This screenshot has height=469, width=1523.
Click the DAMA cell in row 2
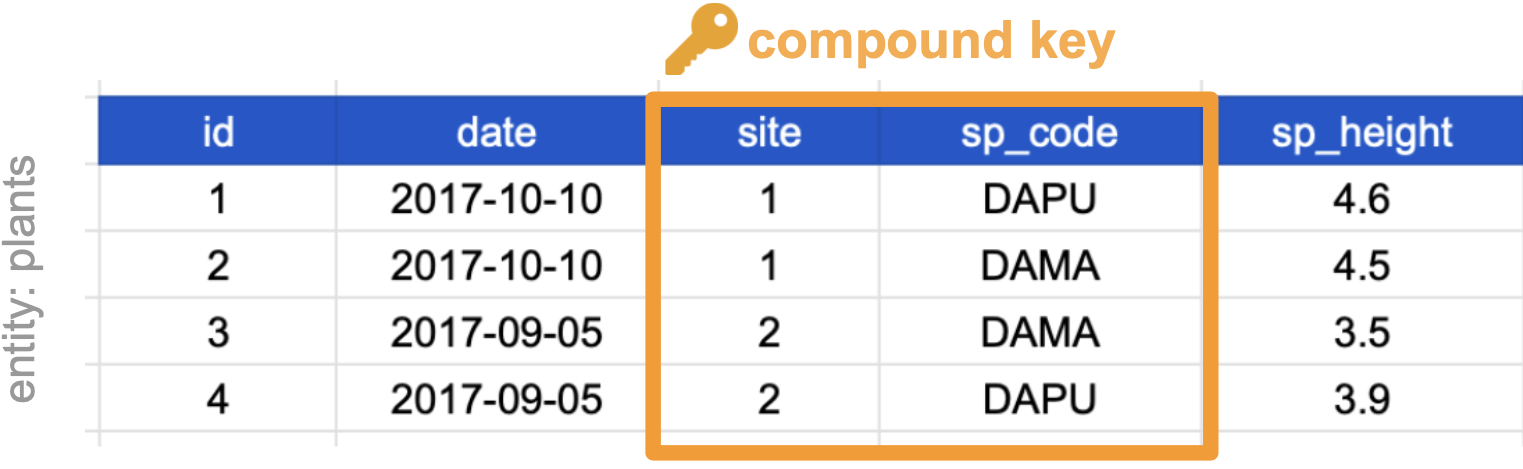click(1039, 266)
